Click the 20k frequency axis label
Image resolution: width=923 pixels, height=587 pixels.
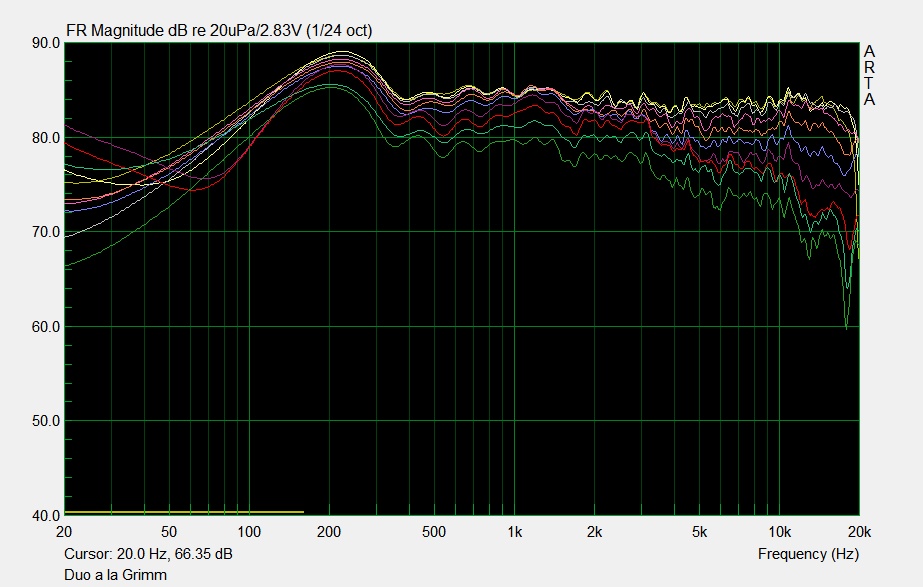tap(859, 532)
